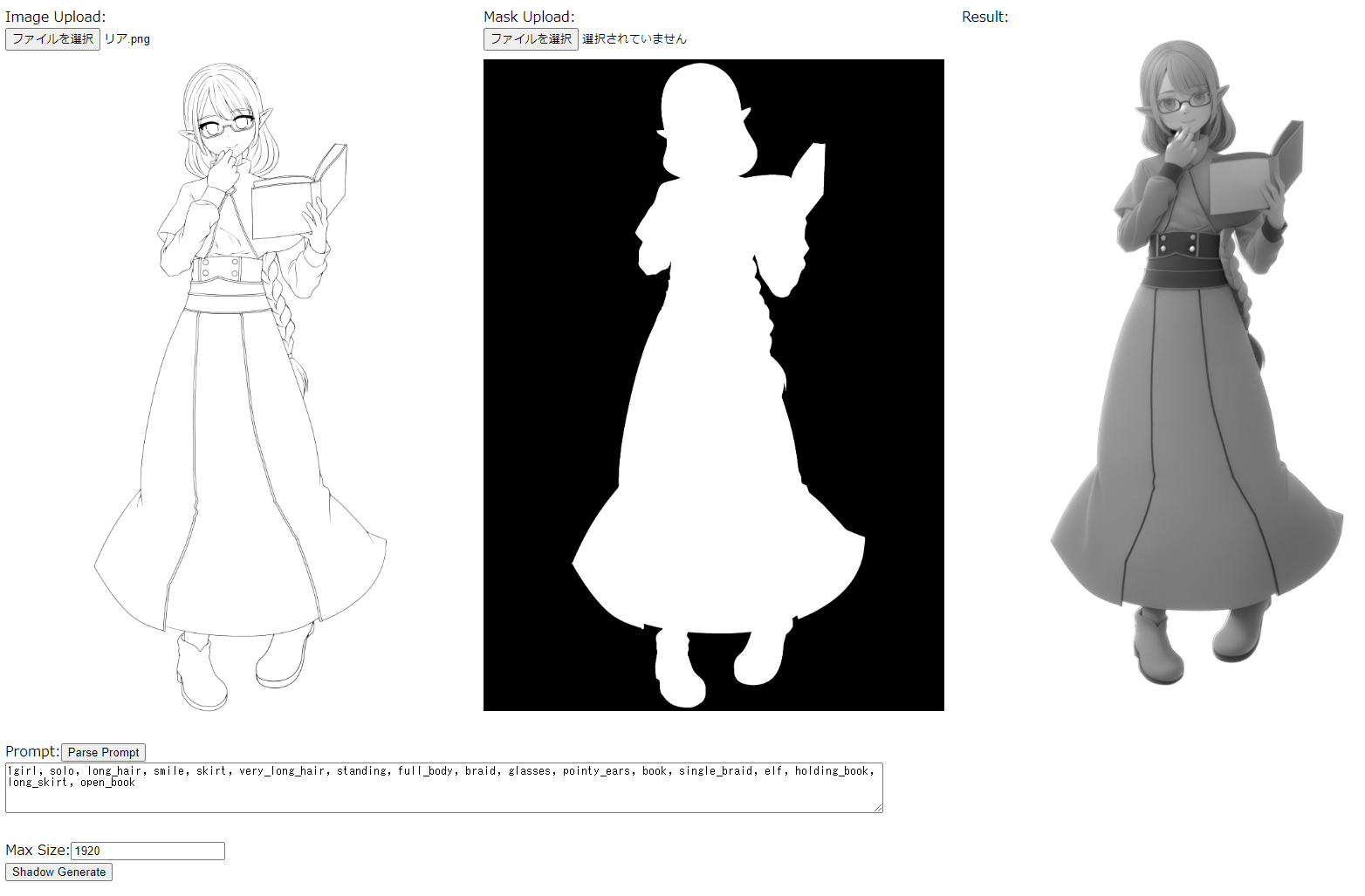Click ファイルを選択 button under Mask Upload
Viewport: 1365px width, 896px height.
(531, 38)
